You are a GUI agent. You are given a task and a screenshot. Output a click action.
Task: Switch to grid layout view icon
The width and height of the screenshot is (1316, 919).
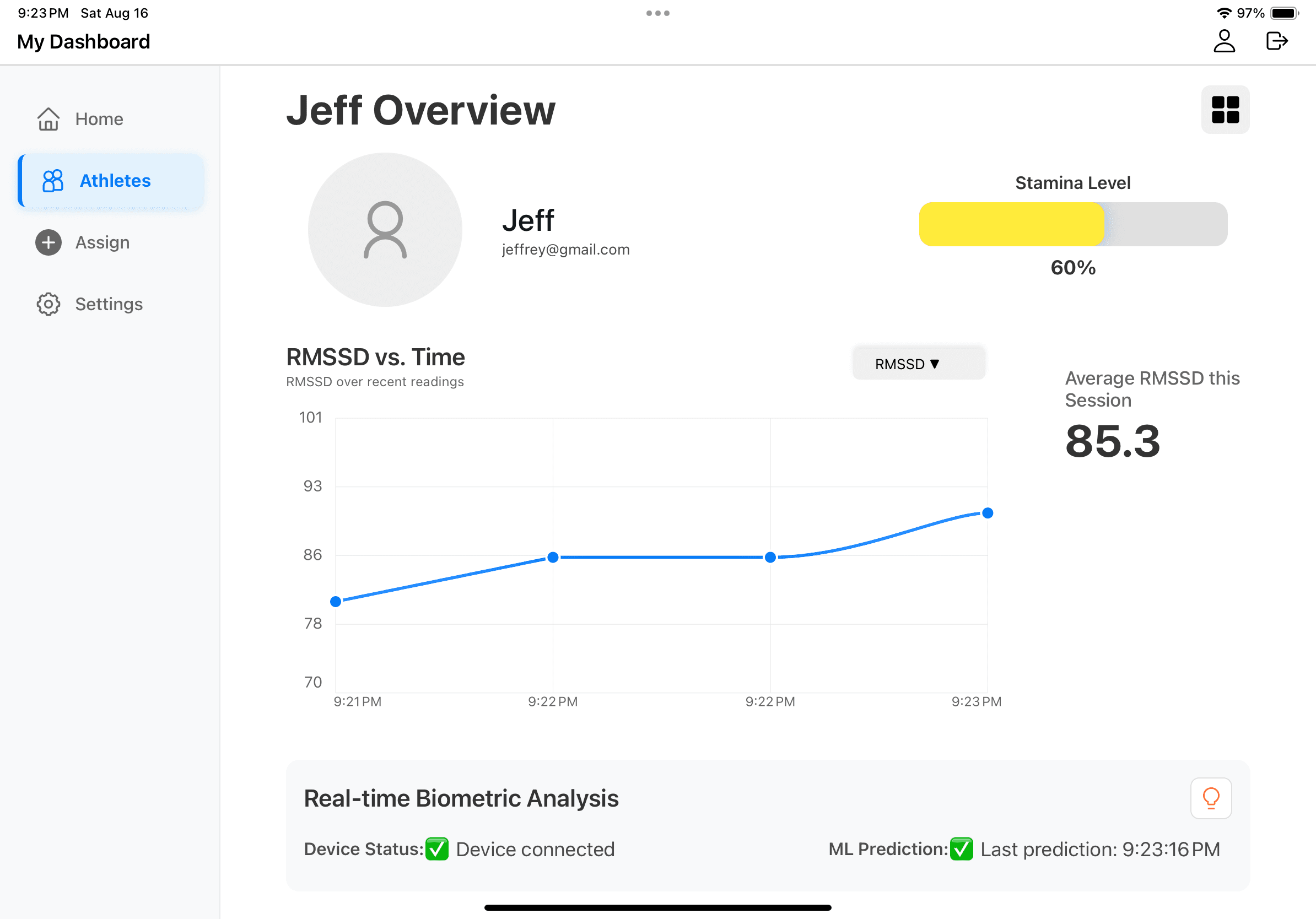pos(1225,110)
